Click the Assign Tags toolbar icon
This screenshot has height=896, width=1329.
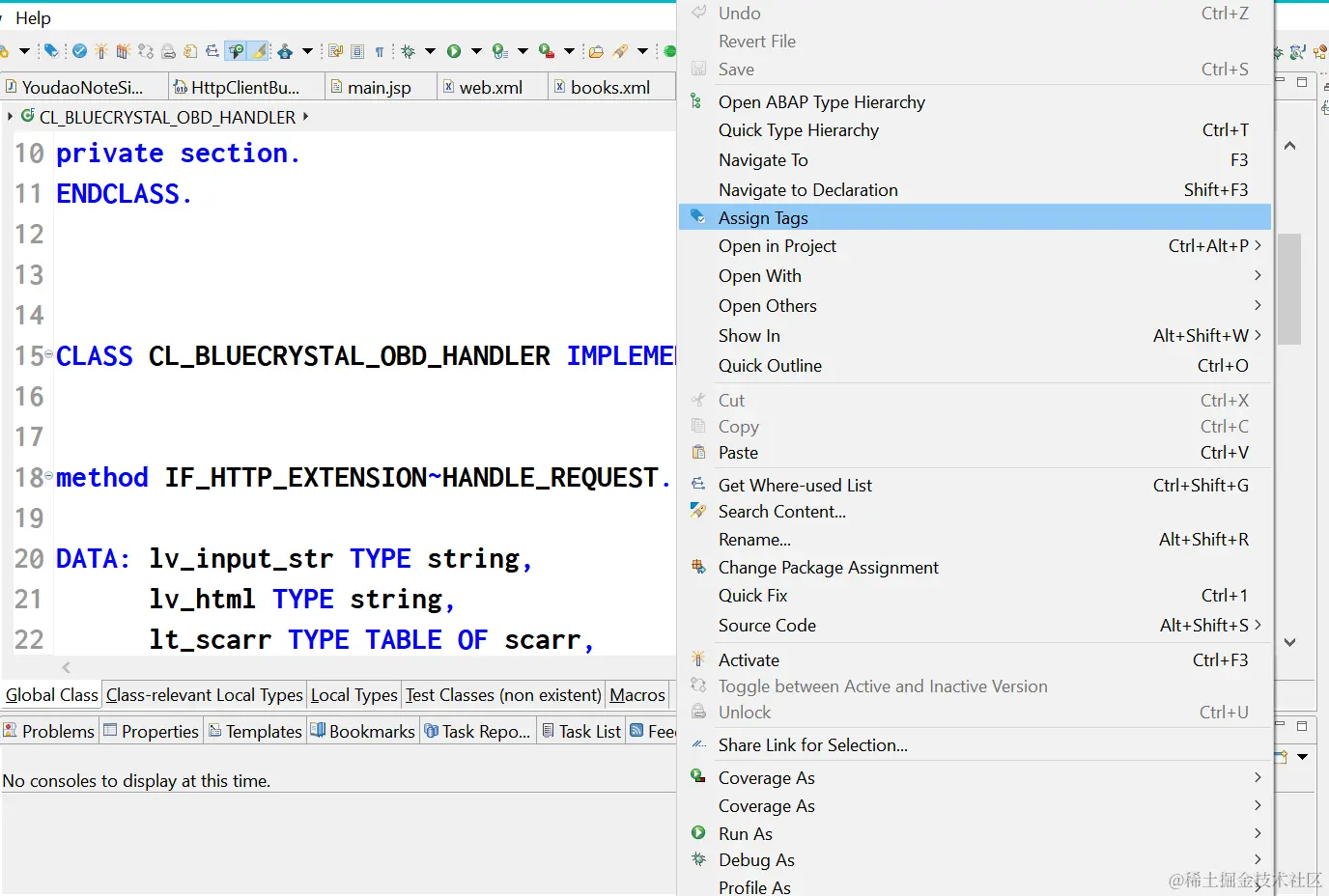coord(51,51)
